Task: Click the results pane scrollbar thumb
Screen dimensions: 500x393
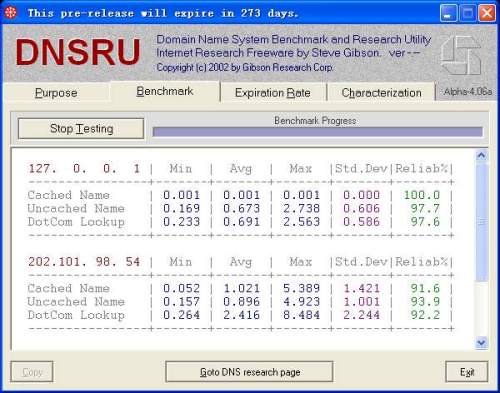Action: 481,222
